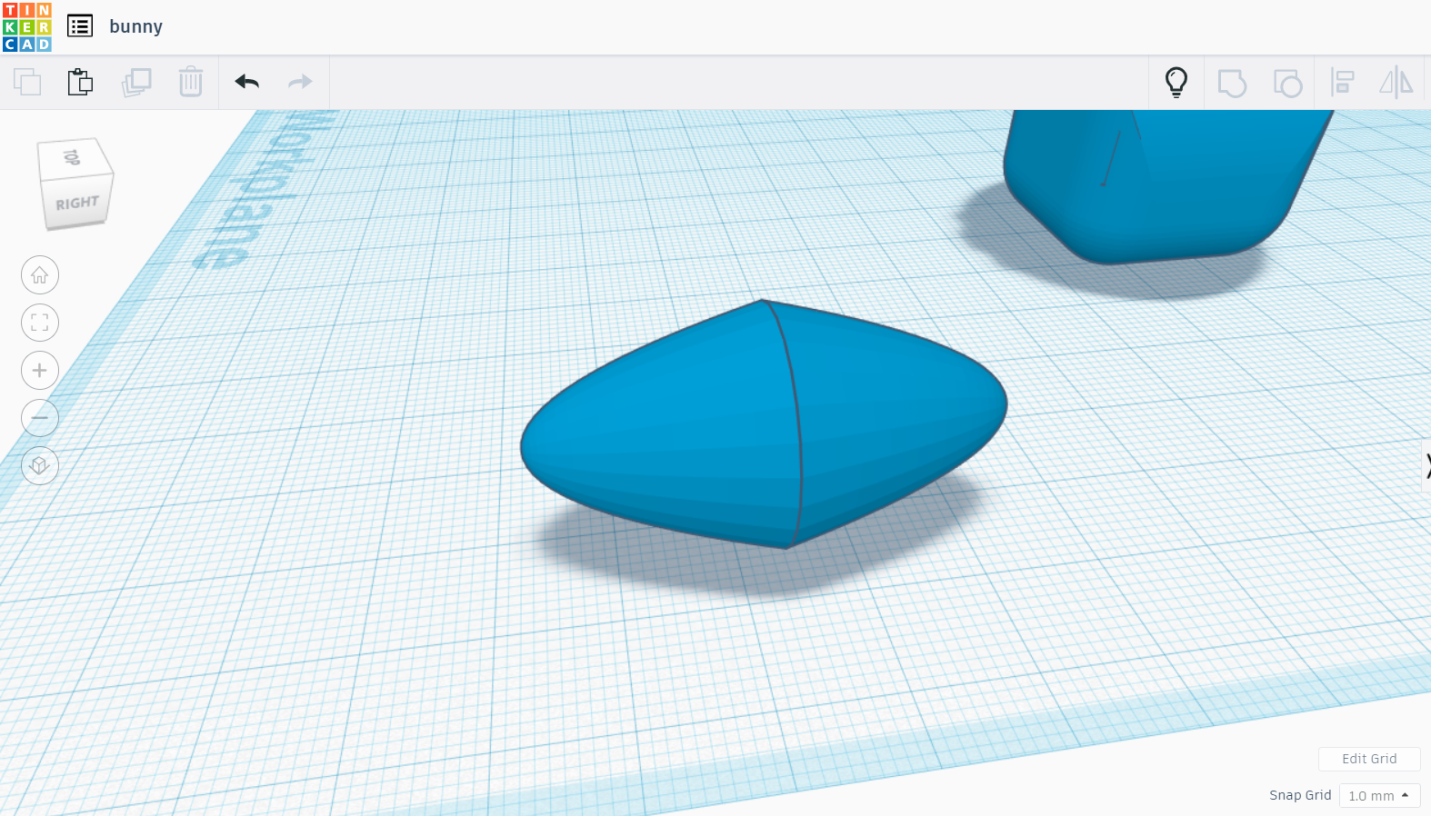
Task: Open the Snap Grid 1.0 mm dropdown
Action: point(1379,796)
